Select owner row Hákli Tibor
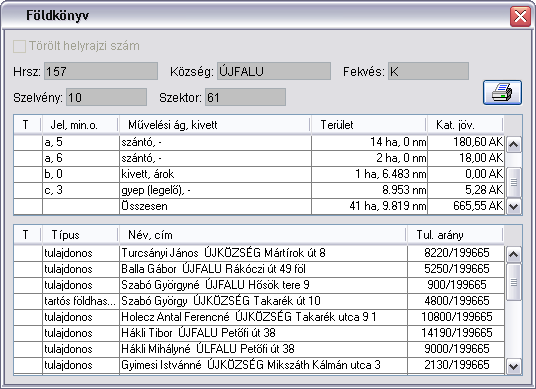The width and height of the screenshot is (536, 389). click(259, 333)
